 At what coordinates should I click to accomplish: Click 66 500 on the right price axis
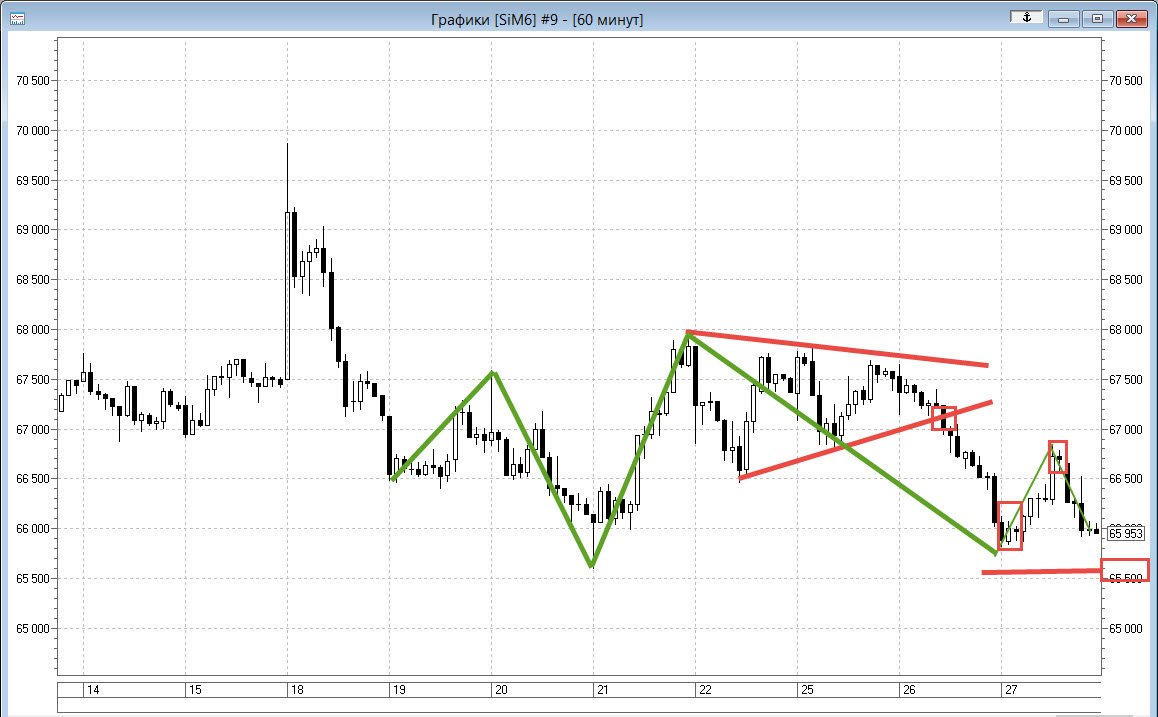(1126, 478)
